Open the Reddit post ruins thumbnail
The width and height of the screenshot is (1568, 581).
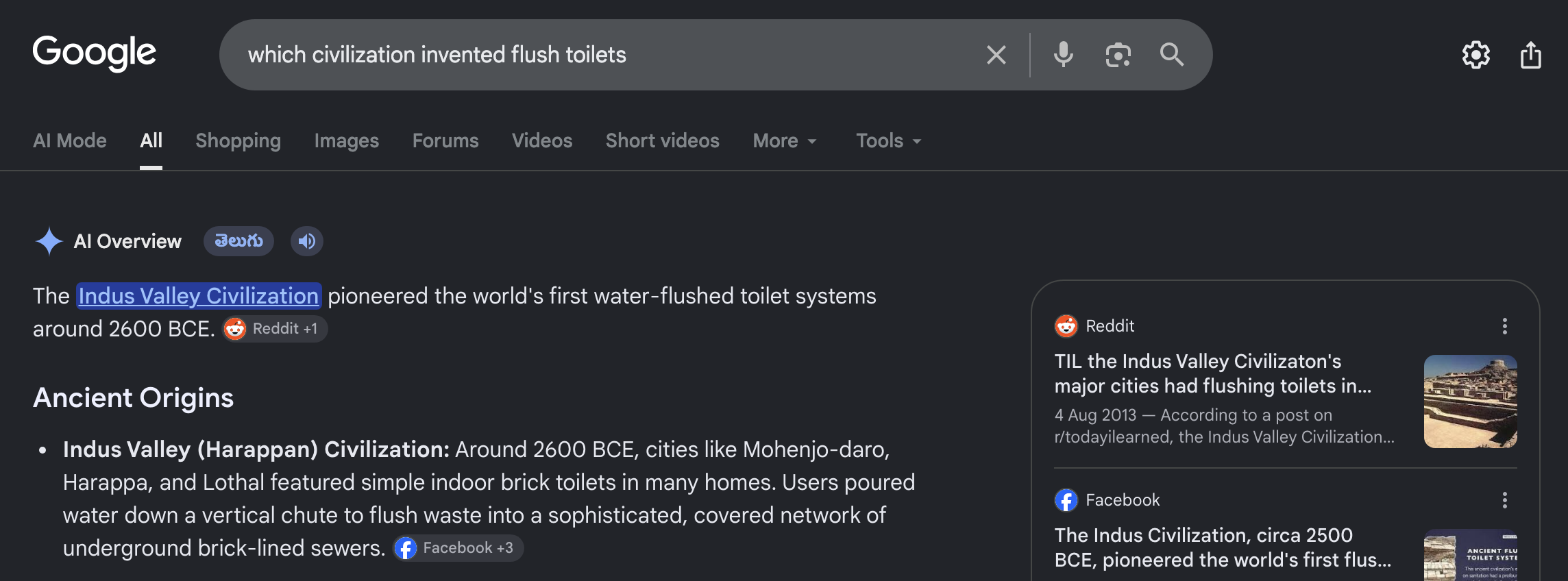coord(1471,401)
